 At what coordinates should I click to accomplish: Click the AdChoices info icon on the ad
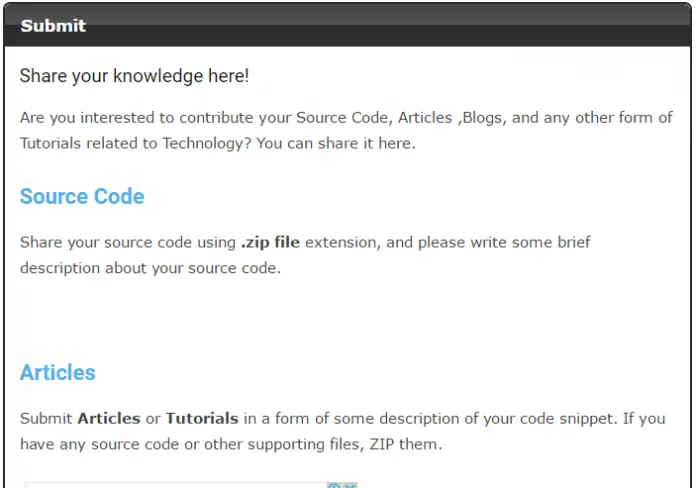(x=334, y=485)
